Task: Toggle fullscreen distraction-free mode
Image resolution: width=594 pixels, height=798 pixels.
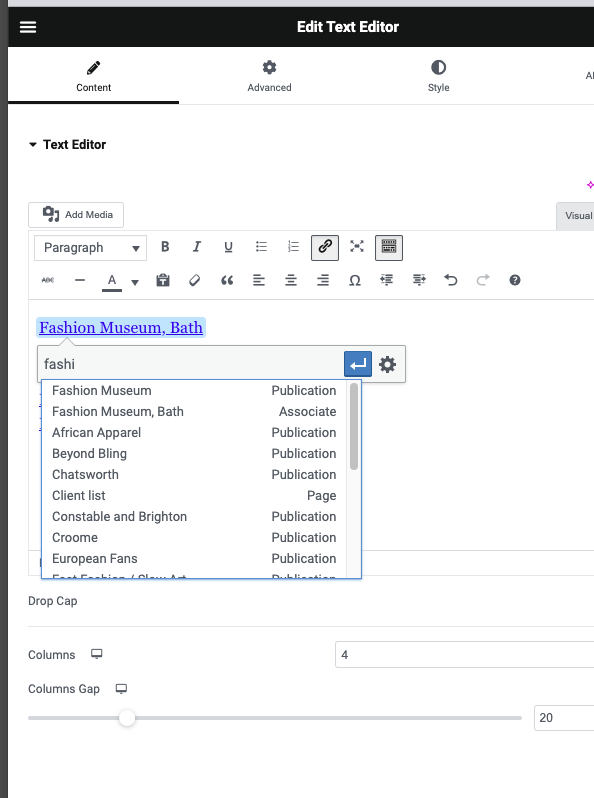Action: [357, 247]
